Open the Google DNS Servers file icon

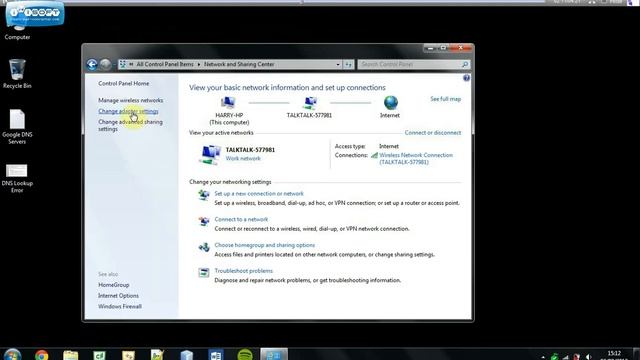coord(17,127)
